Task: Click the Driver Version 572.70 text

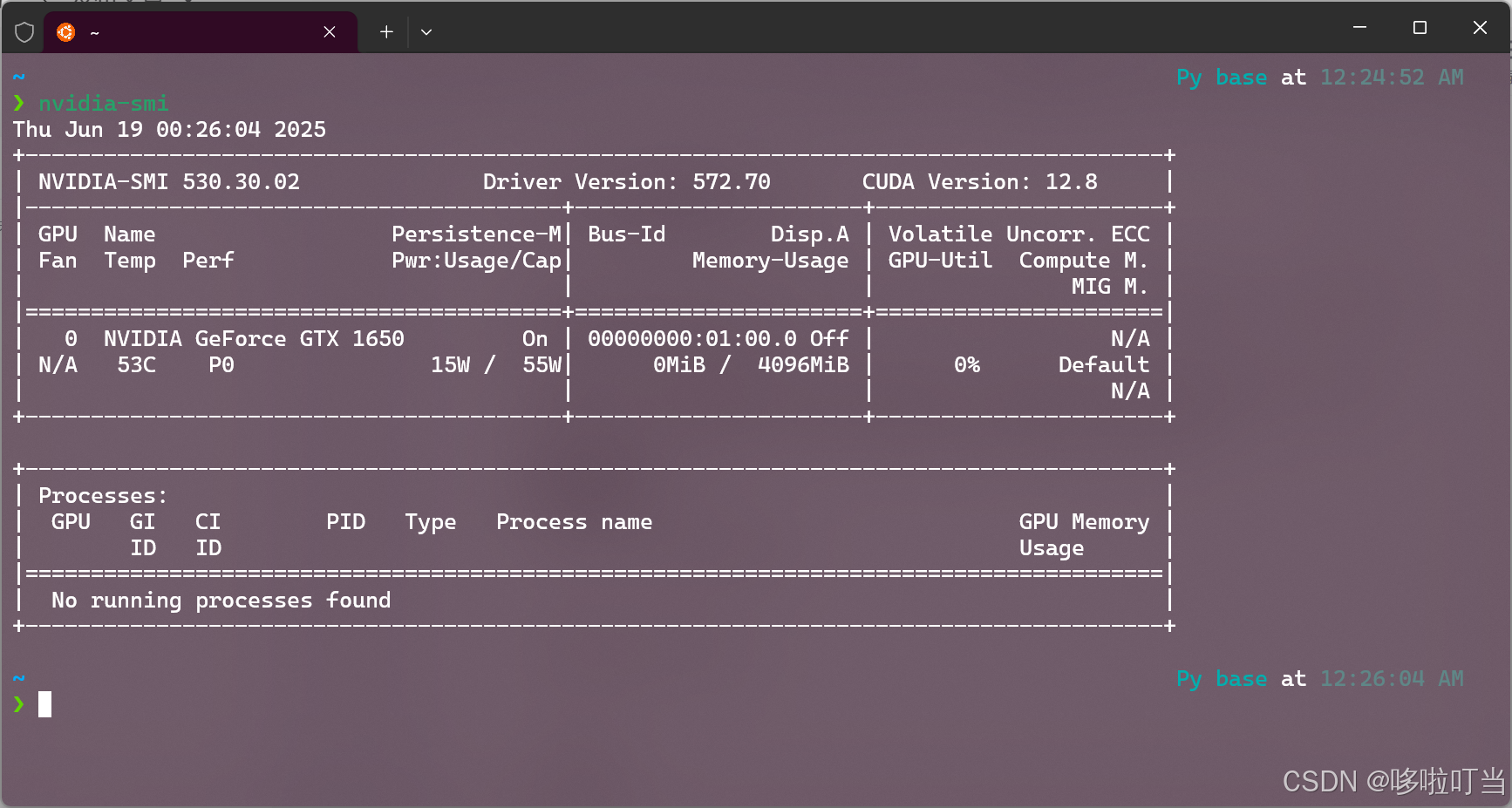Action: [x=626, y=181]
